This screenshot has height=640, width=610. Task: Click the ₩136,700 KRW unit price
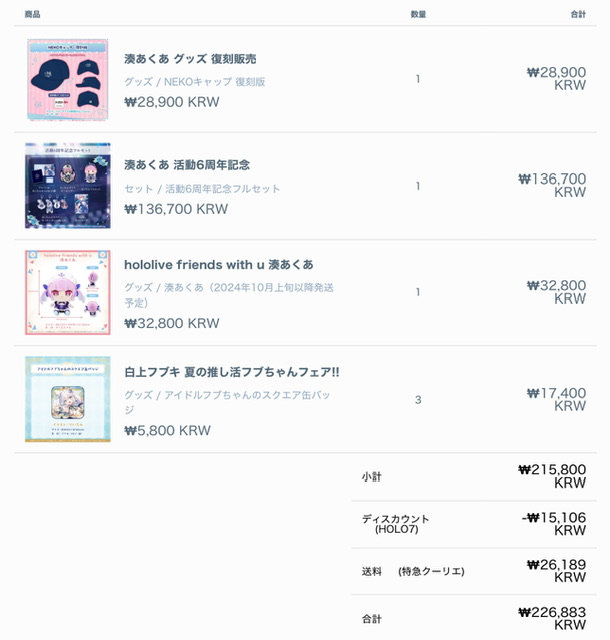[176, 209]
